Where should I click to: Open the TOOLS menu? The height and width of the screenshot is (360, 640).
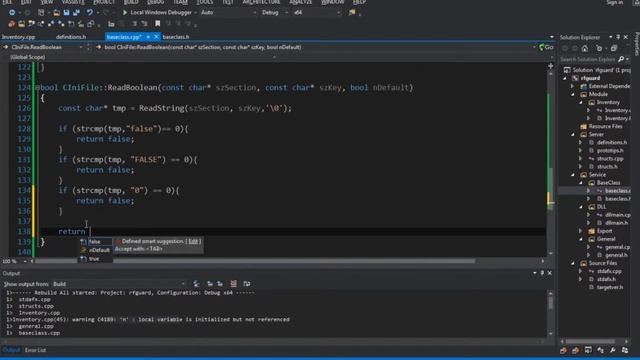(x=204, y=2)
